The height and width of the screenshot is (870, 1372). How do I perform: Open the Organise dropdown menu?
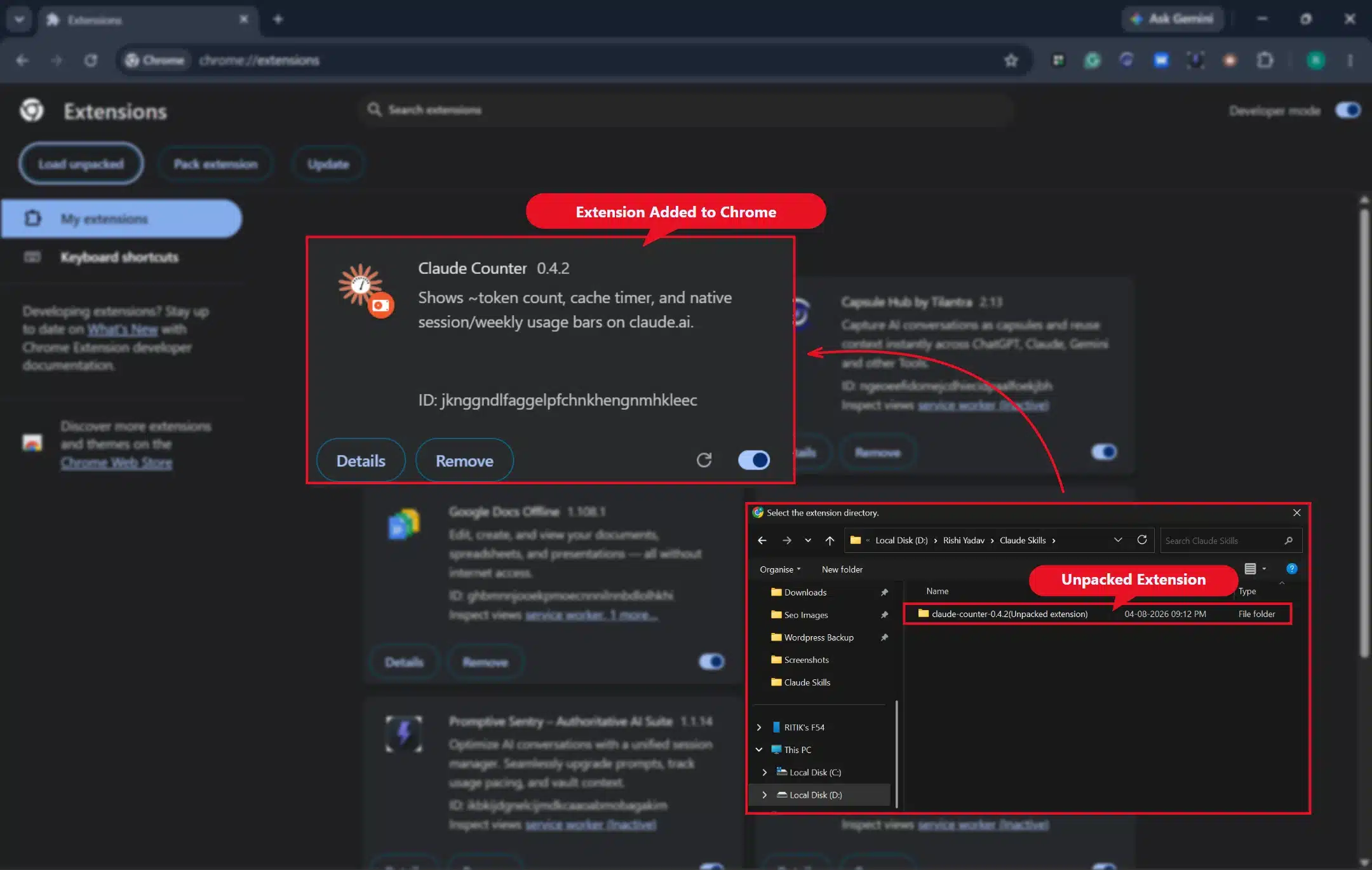[780, 569]
